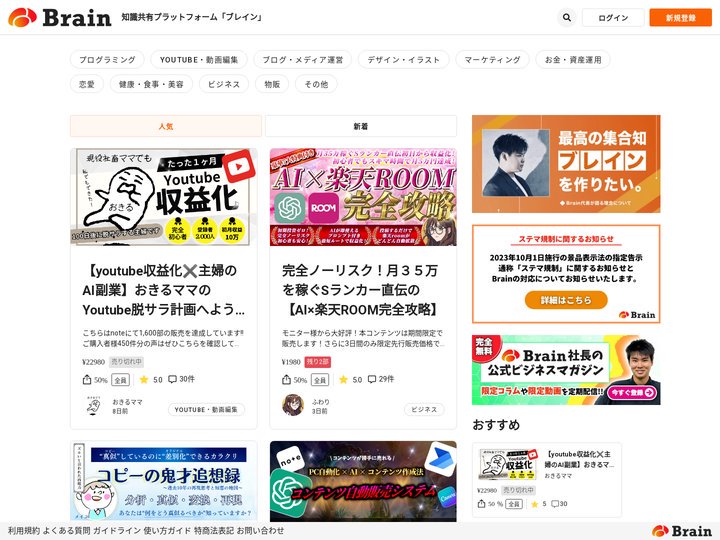This screenshot has width=720, height=540.
Task: Click ビジネス tag on ふわり card
Action: click(x=424, y=410)
